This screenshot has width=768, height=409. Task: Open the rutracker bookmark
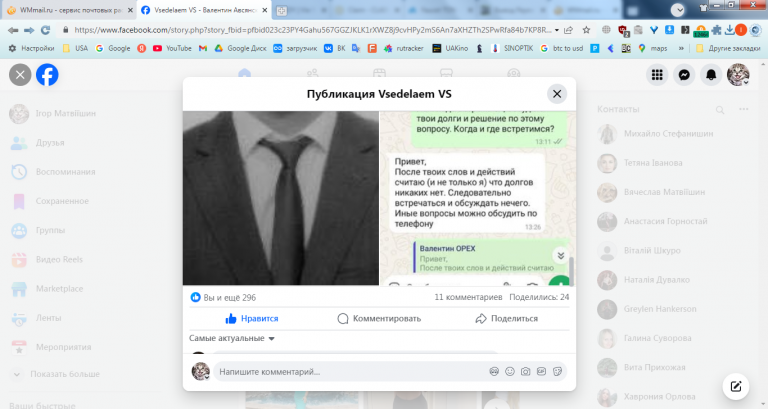pos(404,48)
